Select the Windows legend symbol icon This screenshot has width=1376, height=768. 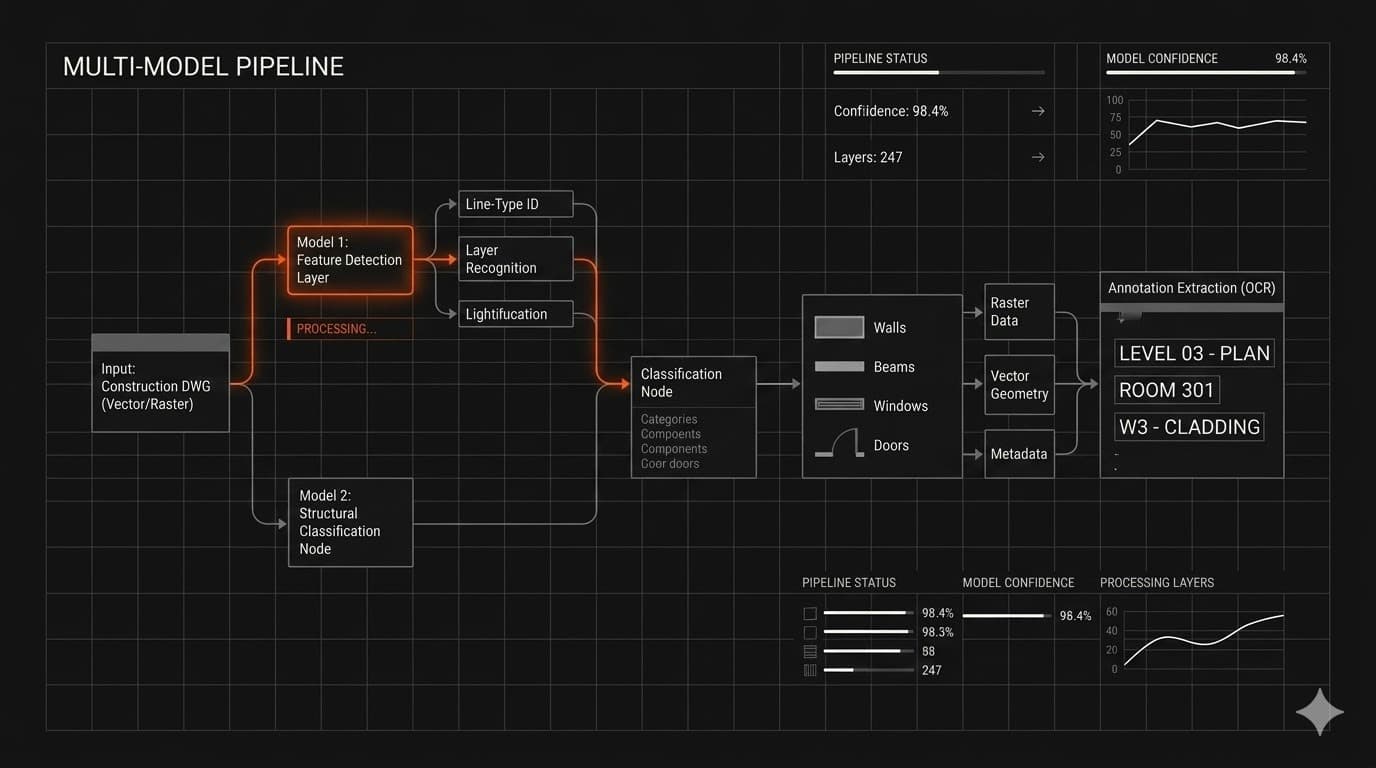pos(839,405)
